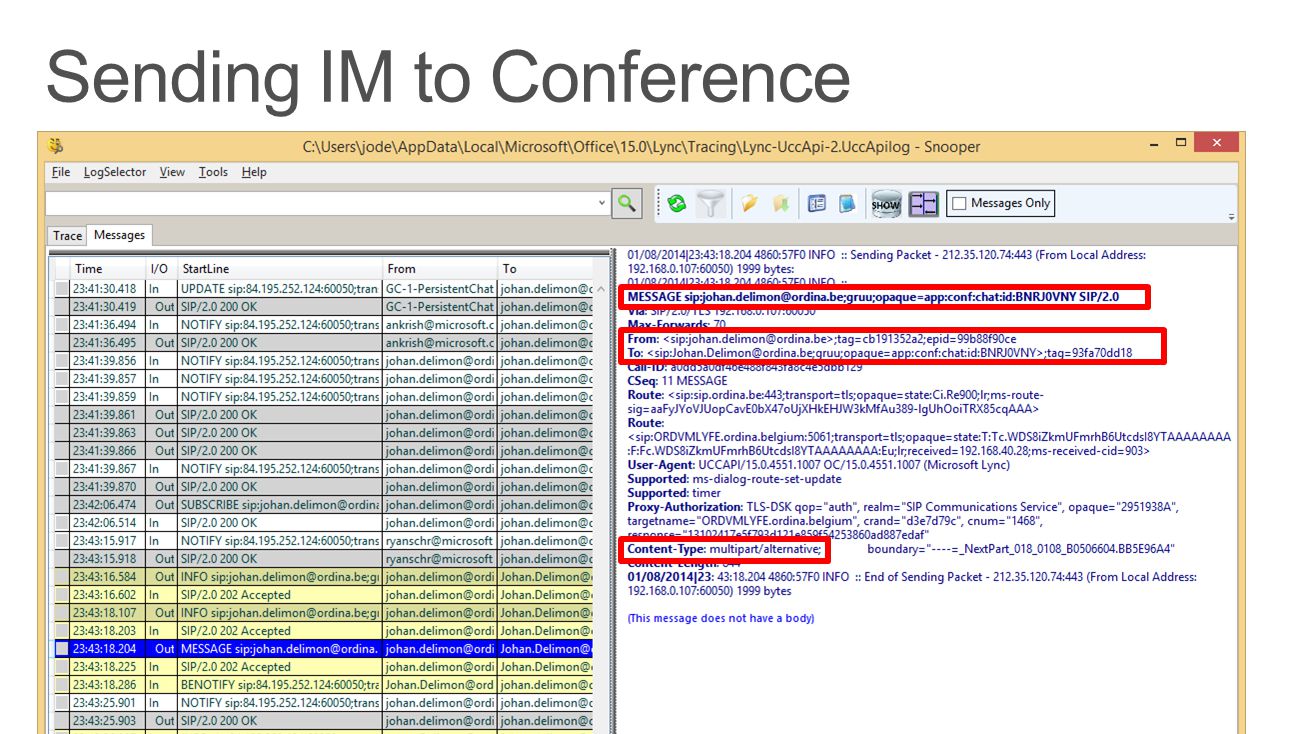The image size is (1305, 734).
Task: Open the File menu
Action: 61,172
